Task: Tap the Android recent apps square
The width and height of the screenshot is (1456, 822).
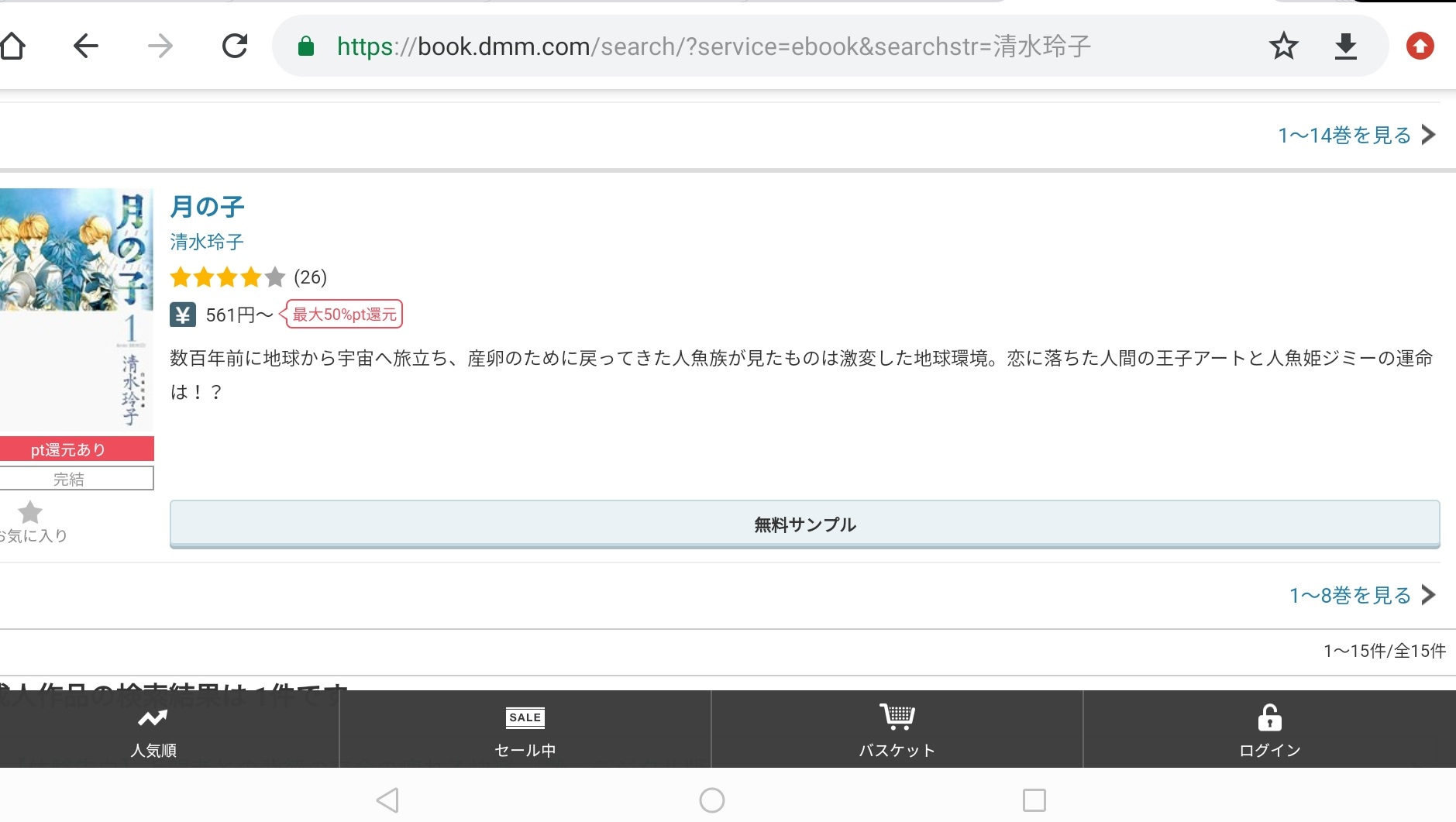Action: coord(1034,800)
